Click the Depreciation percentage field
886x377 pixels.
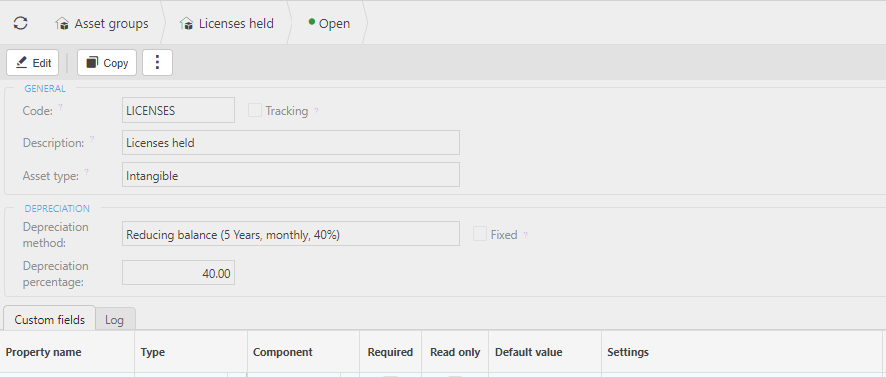coord(179,273)
